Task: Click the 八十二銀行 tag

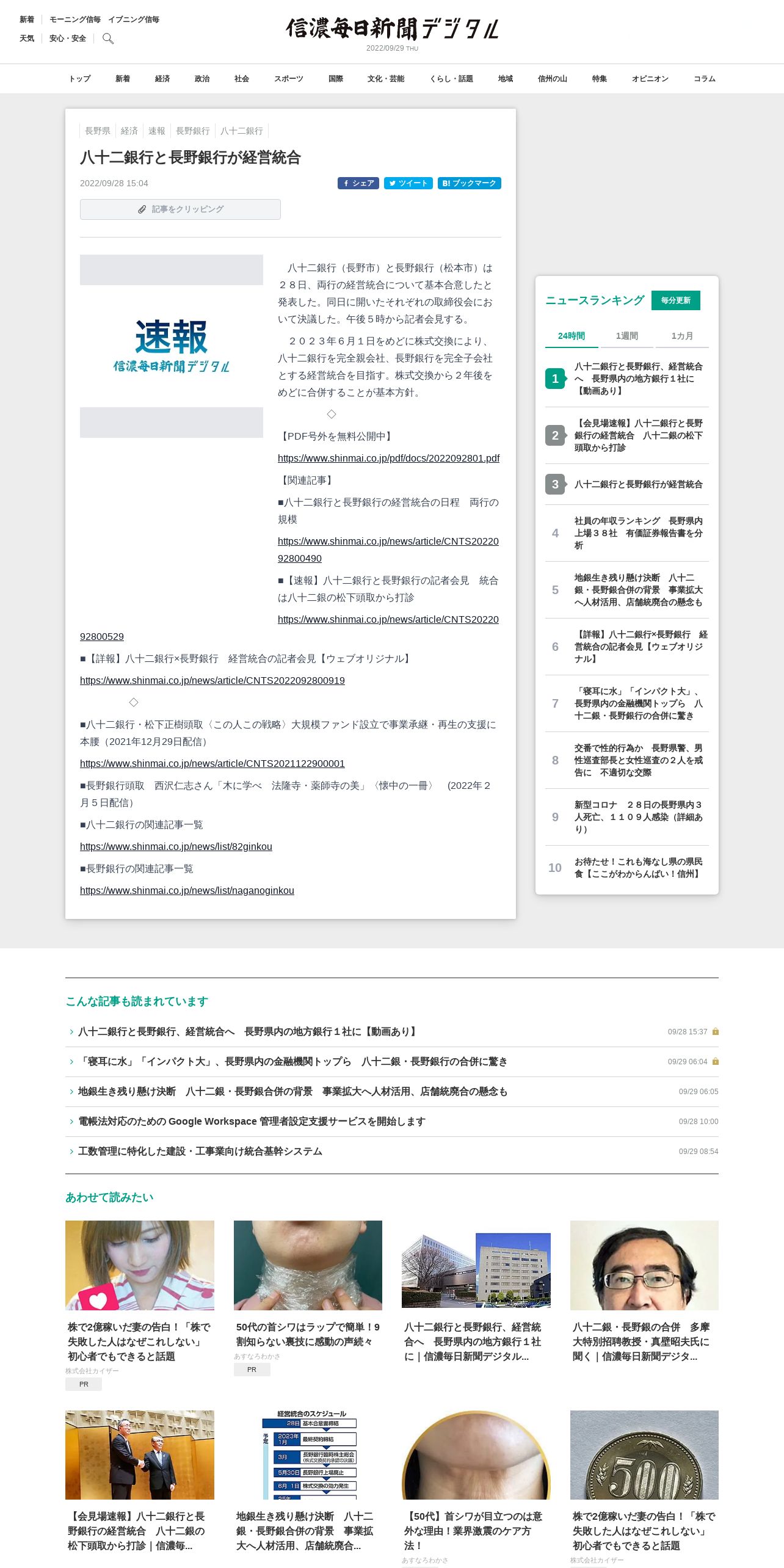Action: click(242, 131)
